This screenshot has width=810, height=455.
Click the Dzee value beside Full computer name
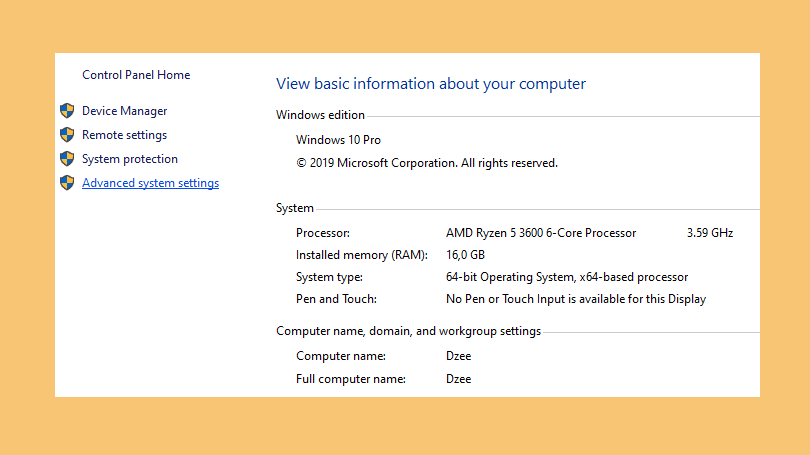coord(458,379)
